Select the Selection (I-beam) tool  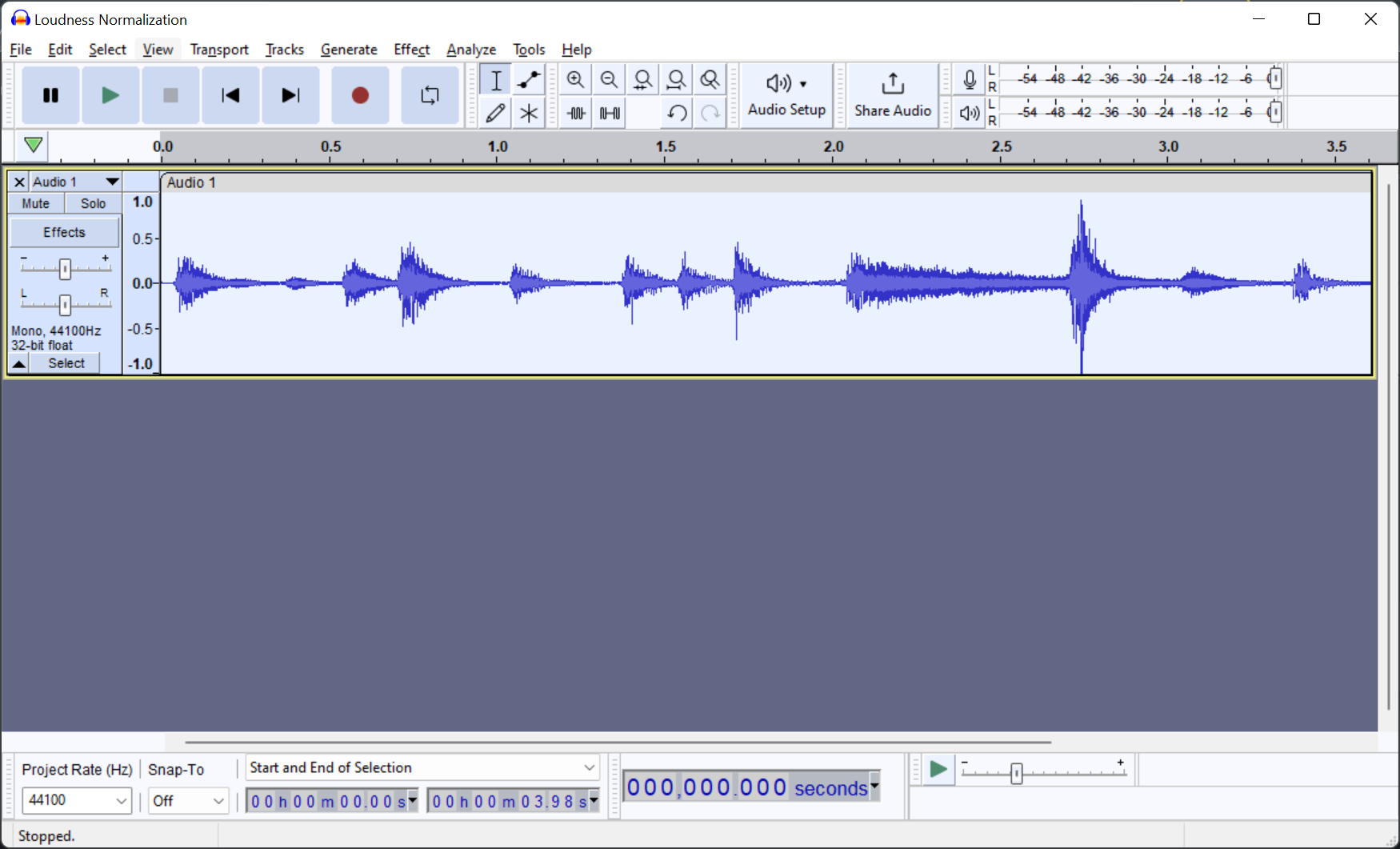point(496,80)
